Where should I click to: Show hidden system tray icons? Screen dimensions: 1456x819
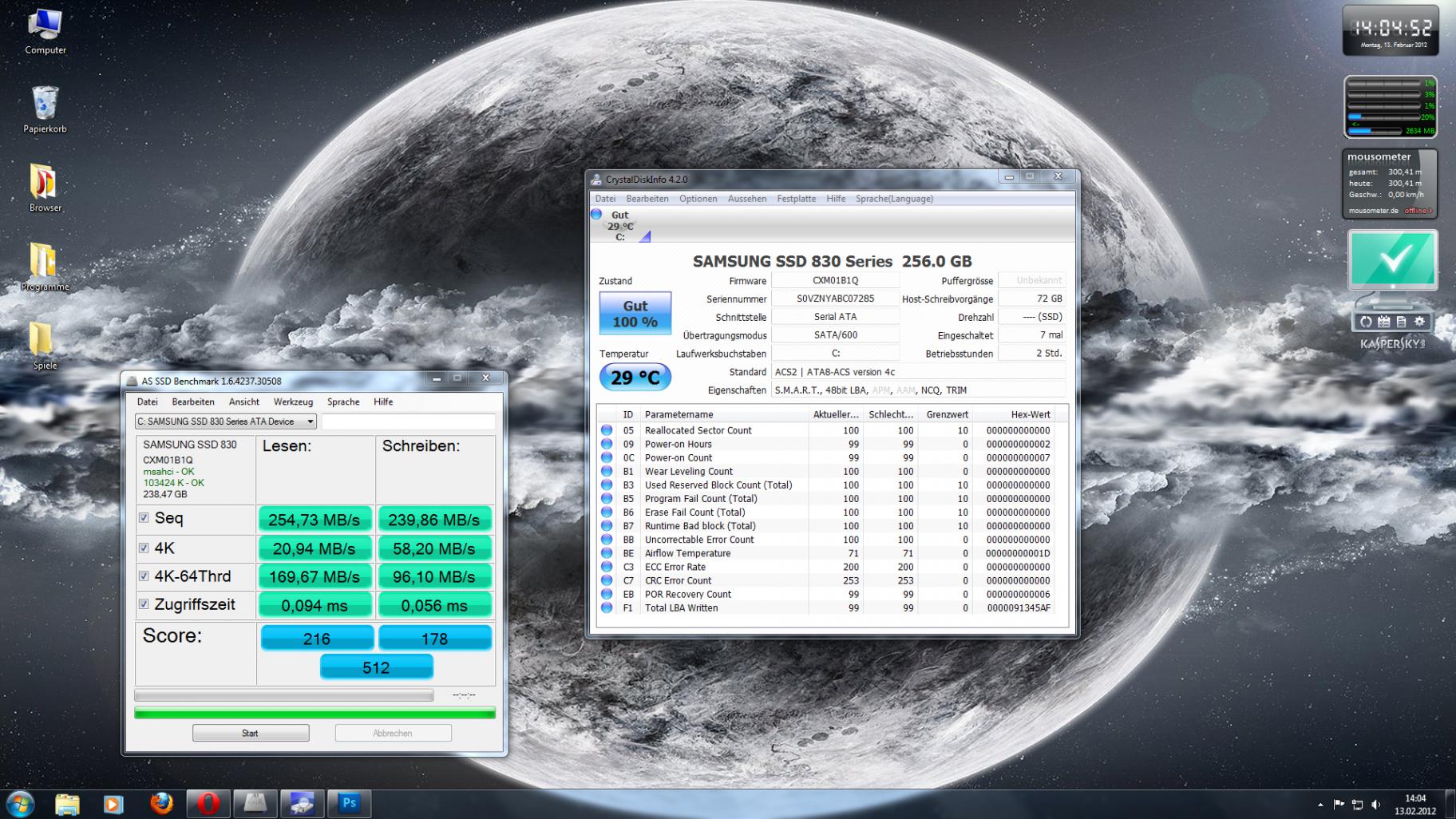click(1320, 805)
